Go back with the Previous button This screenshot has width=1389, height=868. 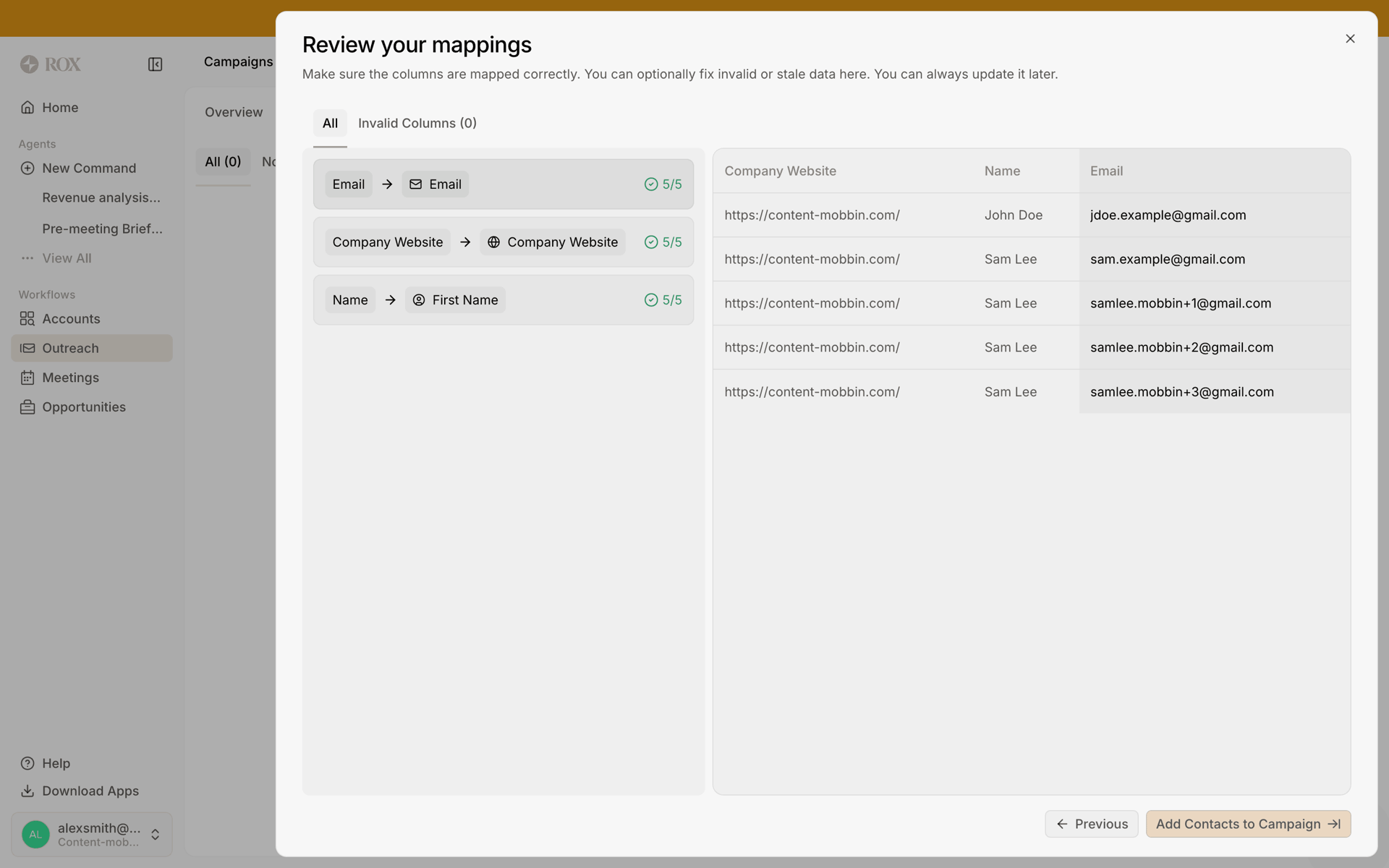(x=1091, y=825)
